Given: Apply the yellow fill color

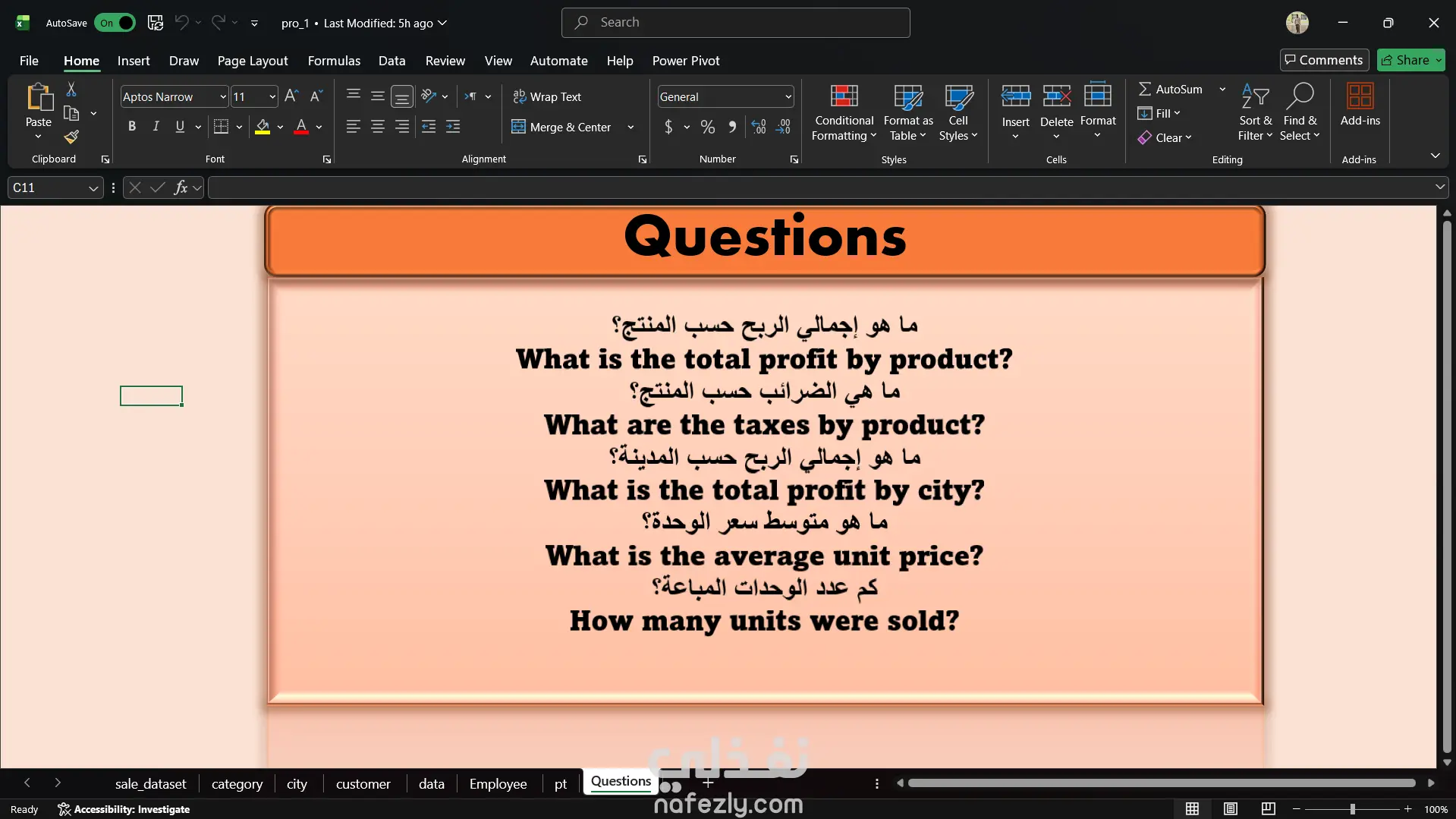Looking at the screenshot, I should point(263,127).
